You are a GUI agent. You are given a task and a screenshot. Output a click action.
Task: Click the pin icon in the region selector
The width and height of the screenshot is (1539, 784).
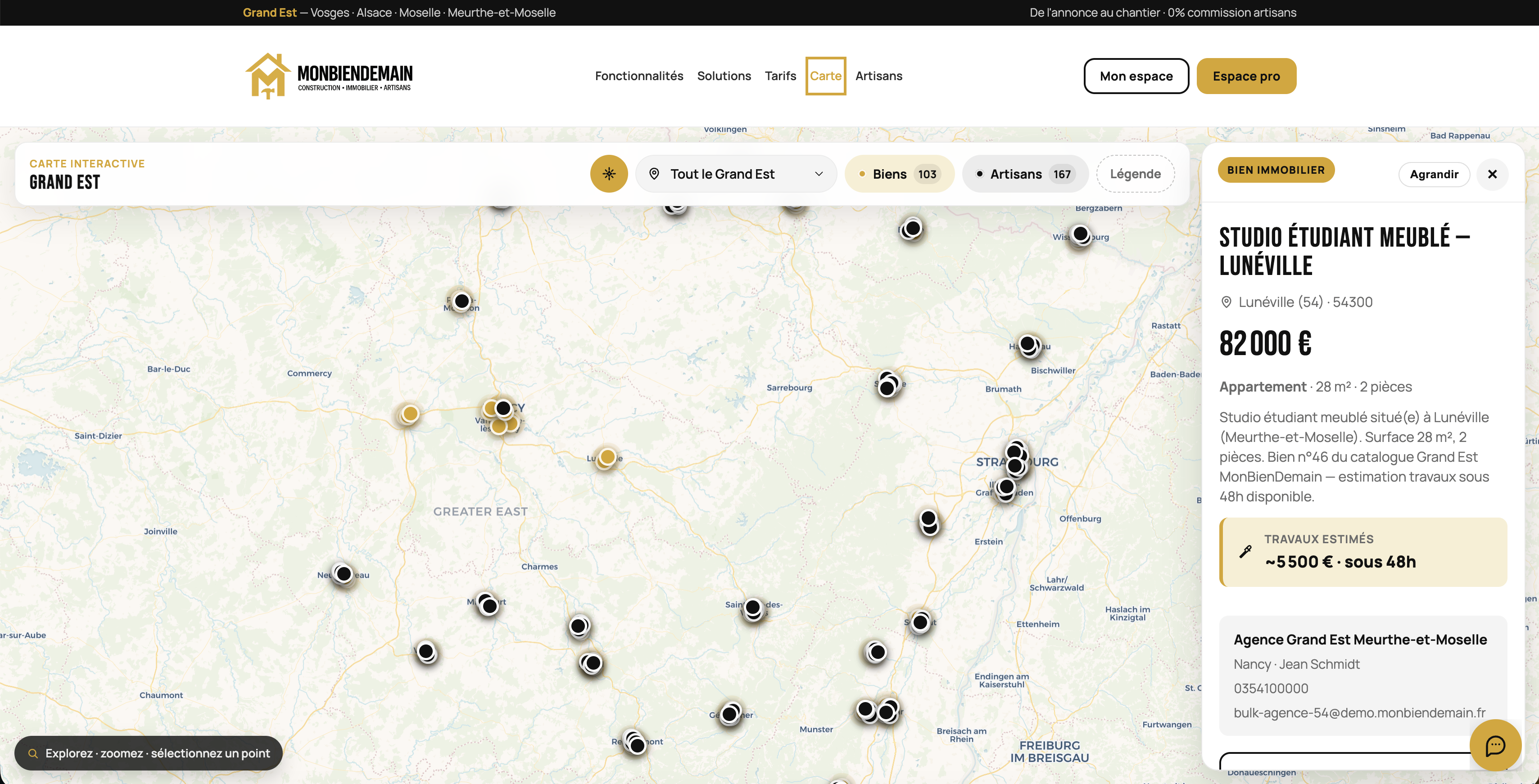(654, 174)
